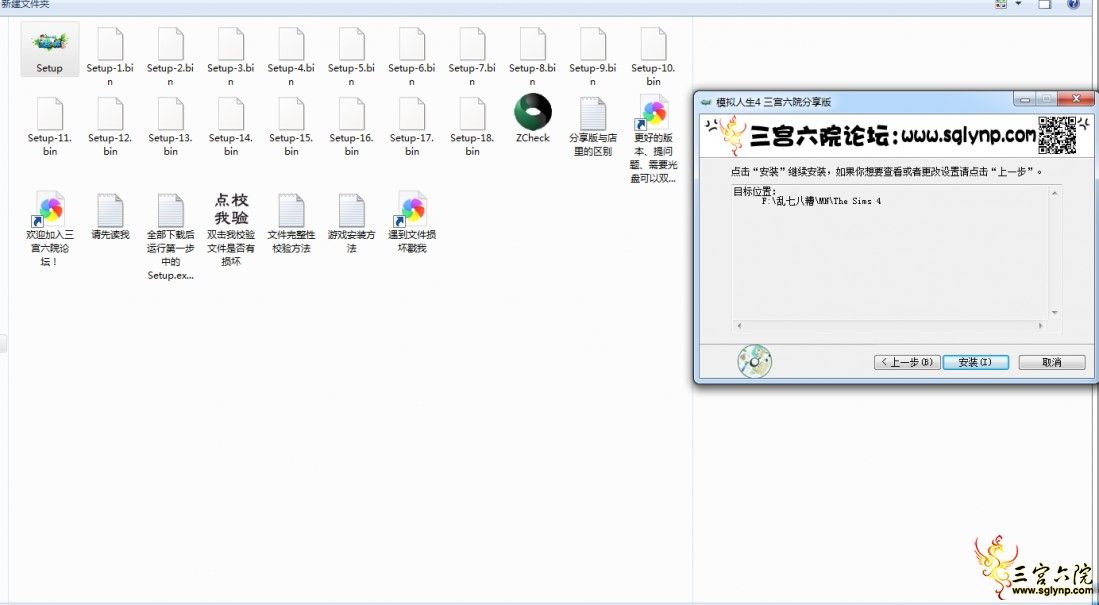
Task: Click the Setup-12.bin file icon
Action: (110, 114)
